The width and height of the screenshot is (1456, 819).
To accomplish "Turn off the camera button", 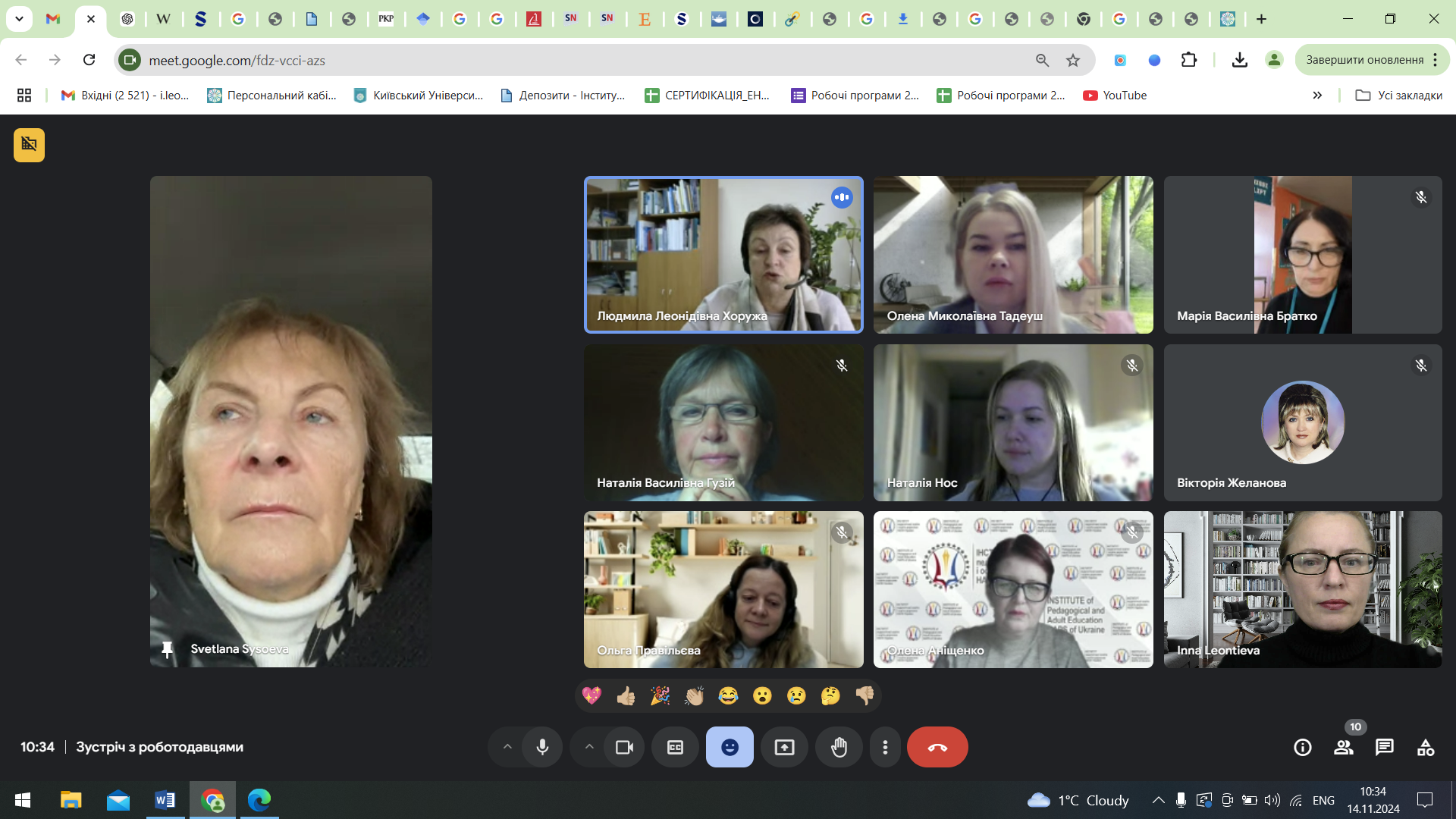I will [624, 747].
